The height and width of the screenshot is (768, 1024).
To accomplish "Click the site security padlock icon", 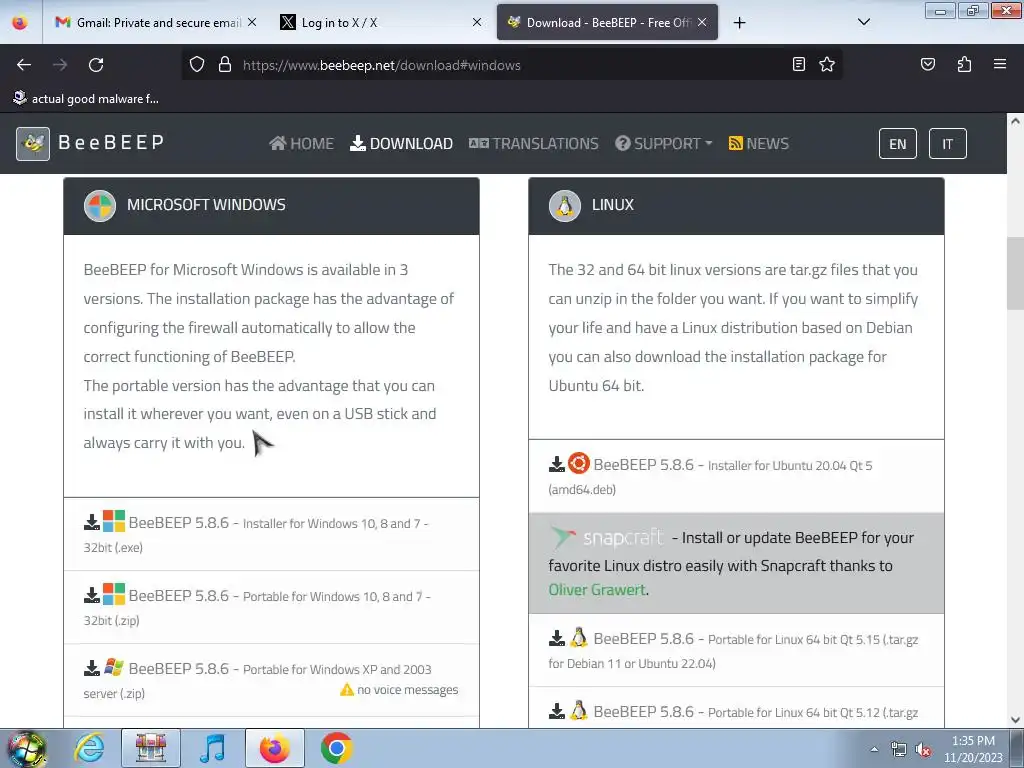I will click(x=225, y=65).
